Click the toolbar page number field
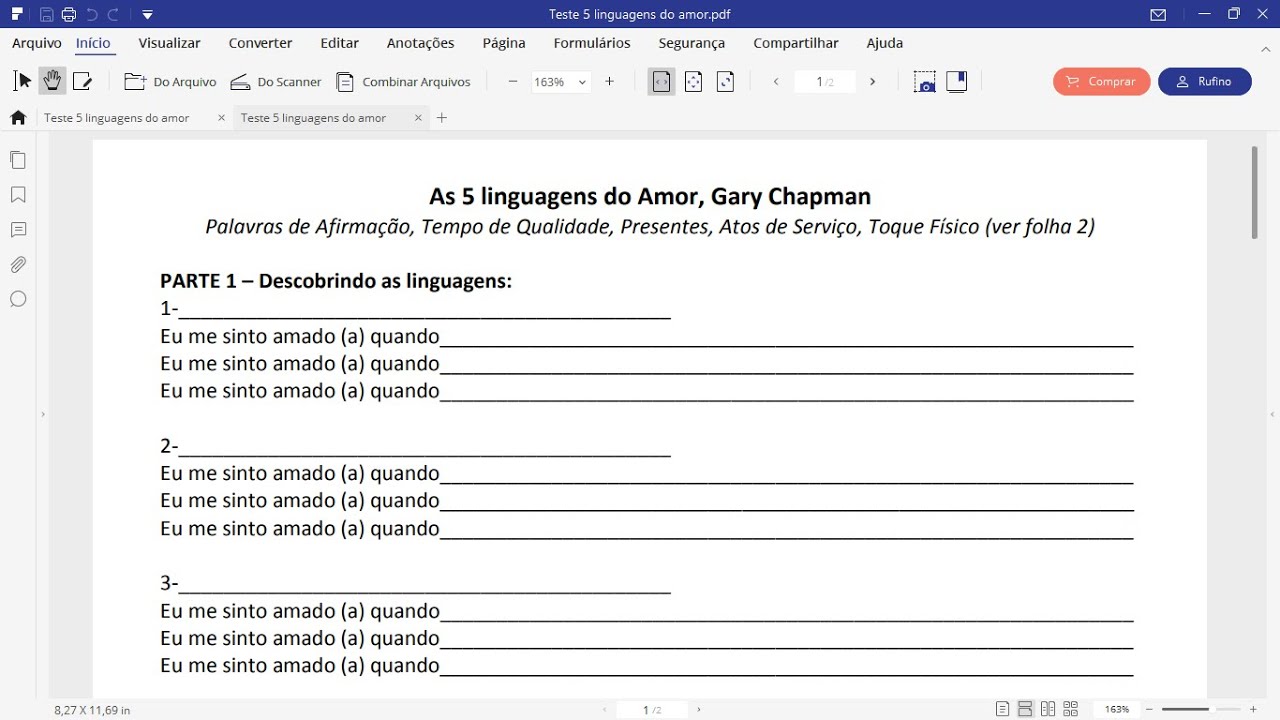1280x720 pixels. pyautogui.click(x=825, y=82)
